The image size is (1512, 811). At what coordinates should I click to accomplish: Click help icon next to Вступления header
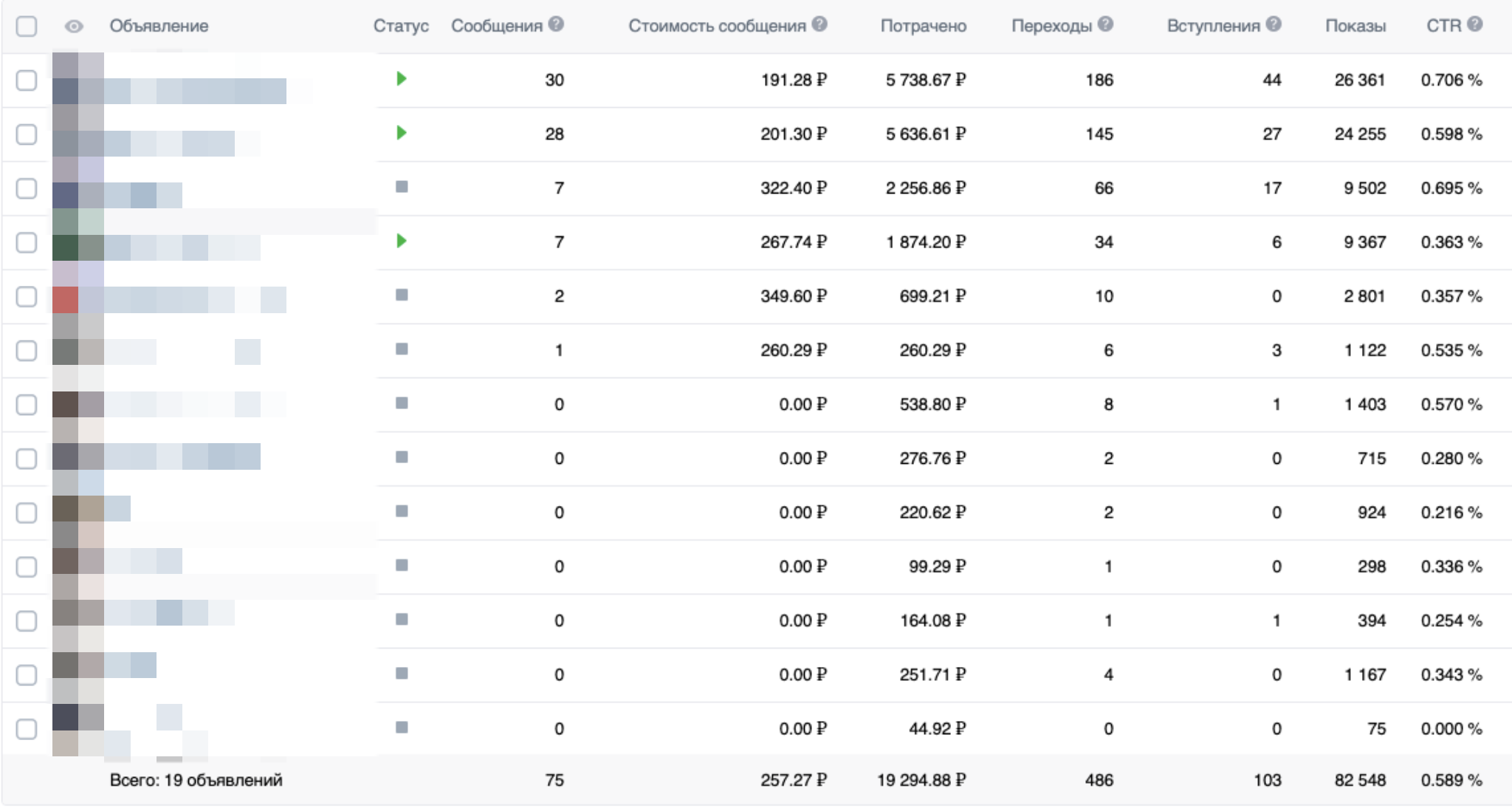click(x=1274, y=24)
